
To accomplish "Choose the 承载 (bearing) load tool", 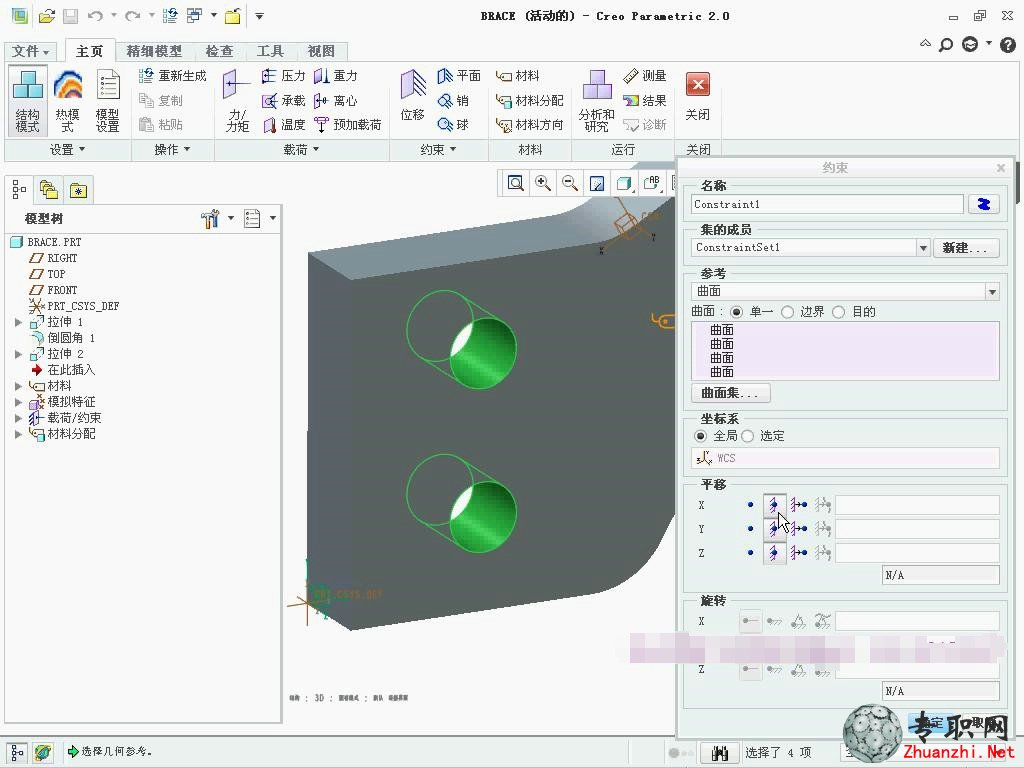I will click(x=283, y=101).
